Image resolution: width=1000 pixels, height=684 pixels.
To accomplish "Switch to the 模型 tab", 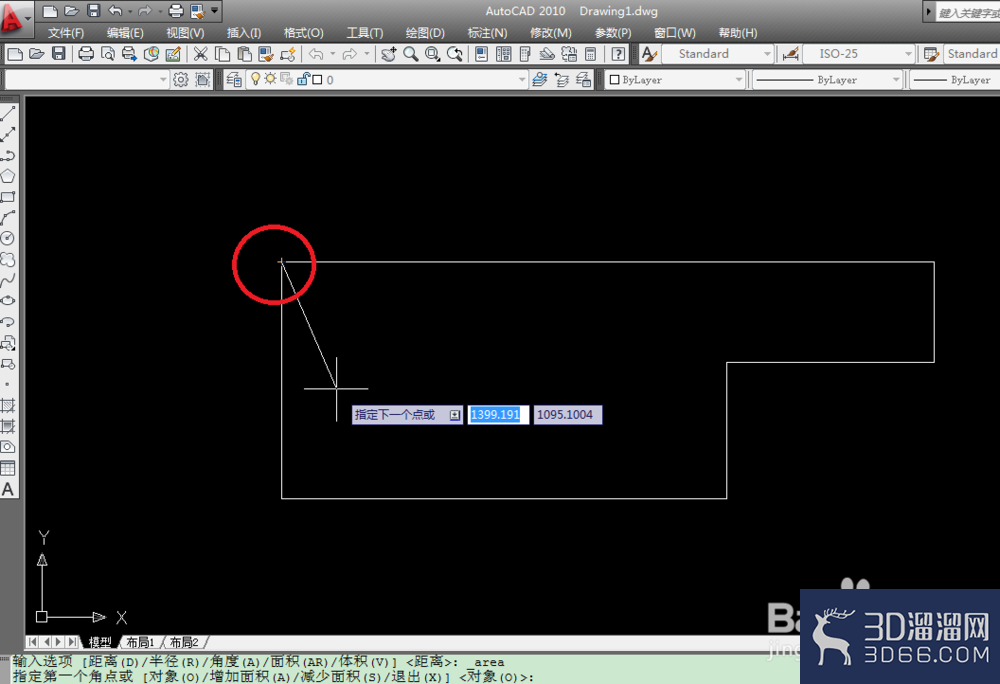I will click(x=100, y=642).
